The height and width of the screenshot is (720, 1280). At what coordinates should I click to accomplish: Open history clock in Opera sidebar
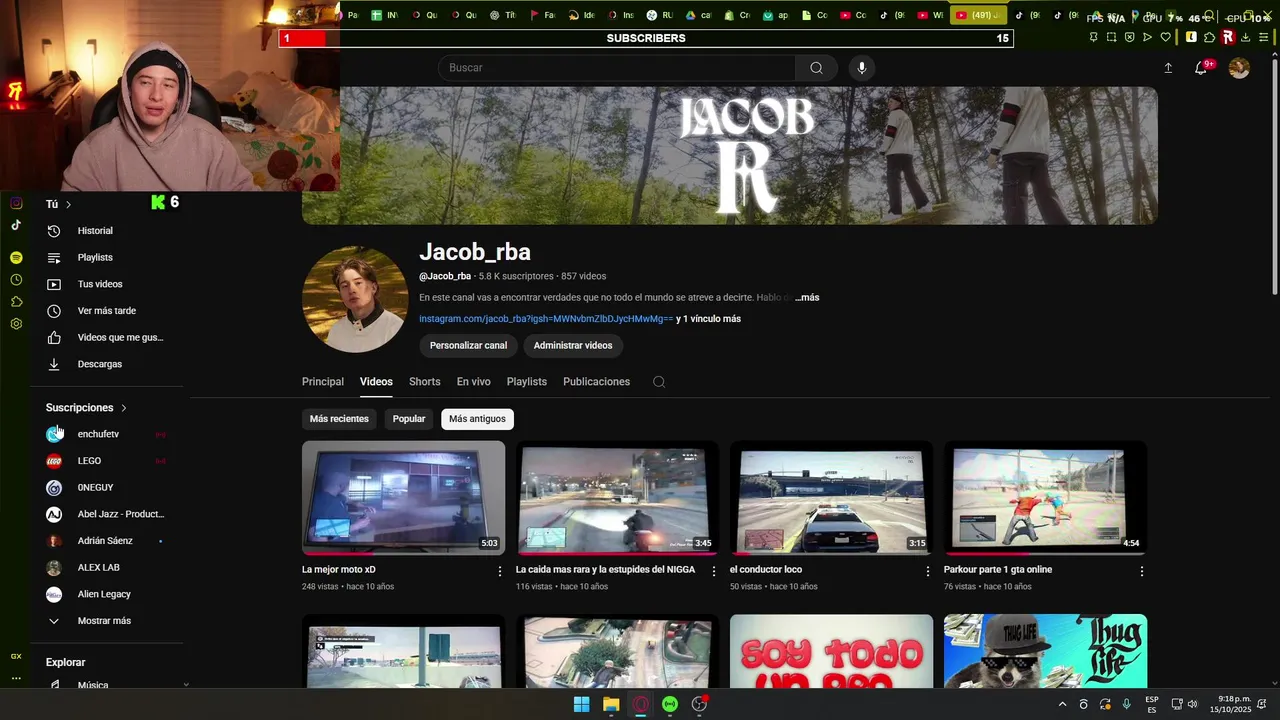tap(16, 280)
